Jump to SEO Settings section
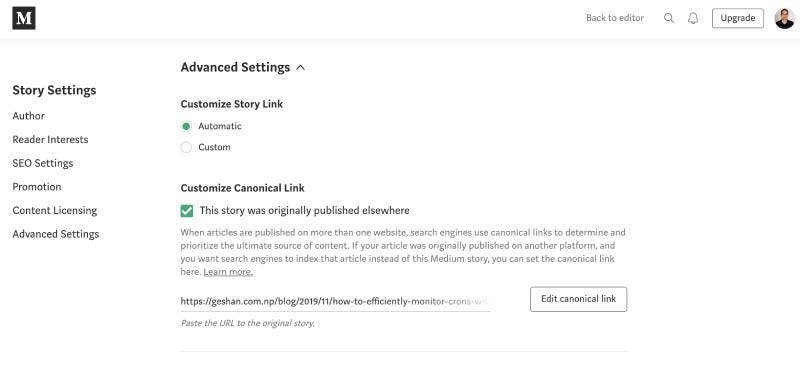Viewport: 800px width, 378px height. 43,163
